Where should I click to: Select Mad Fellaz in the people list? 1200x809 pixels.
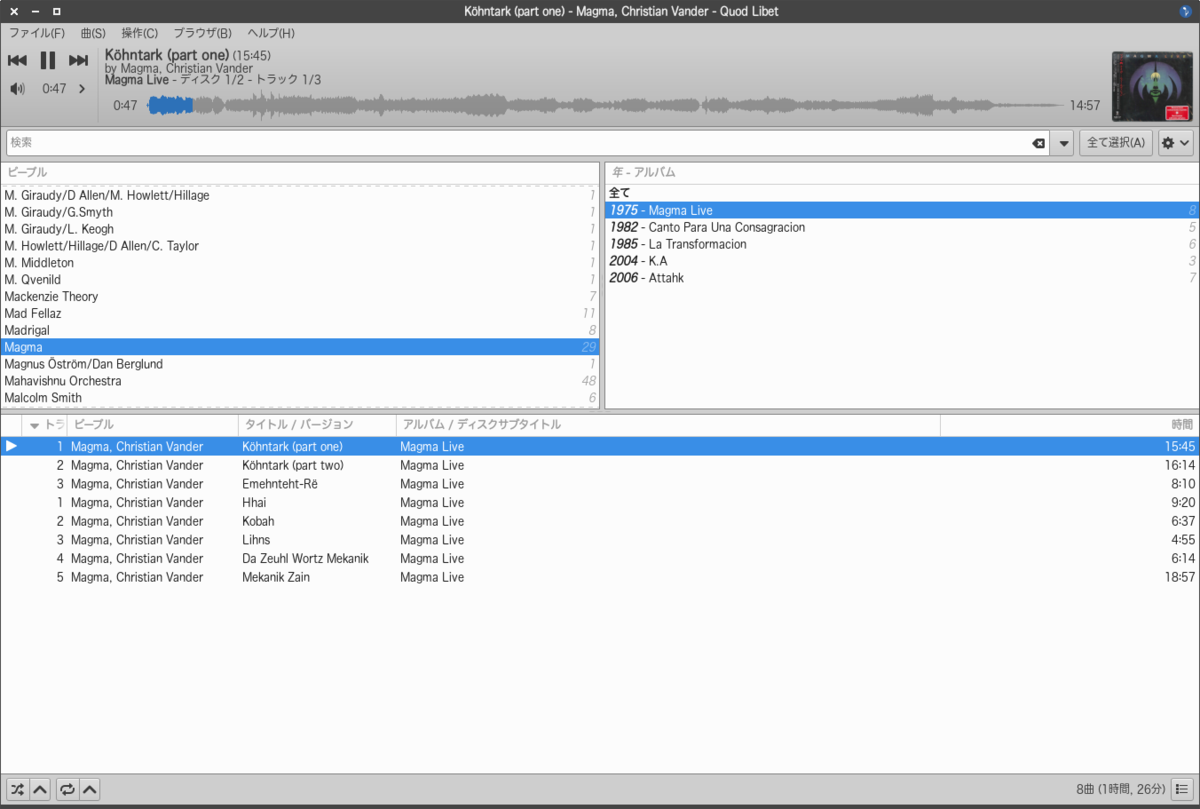point(300,313)
